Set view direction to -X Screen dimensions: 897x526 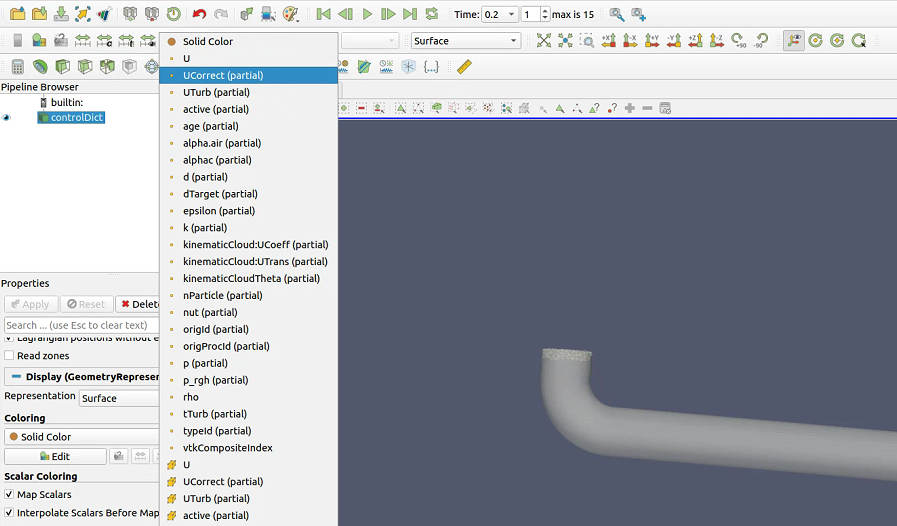point(630,40)
